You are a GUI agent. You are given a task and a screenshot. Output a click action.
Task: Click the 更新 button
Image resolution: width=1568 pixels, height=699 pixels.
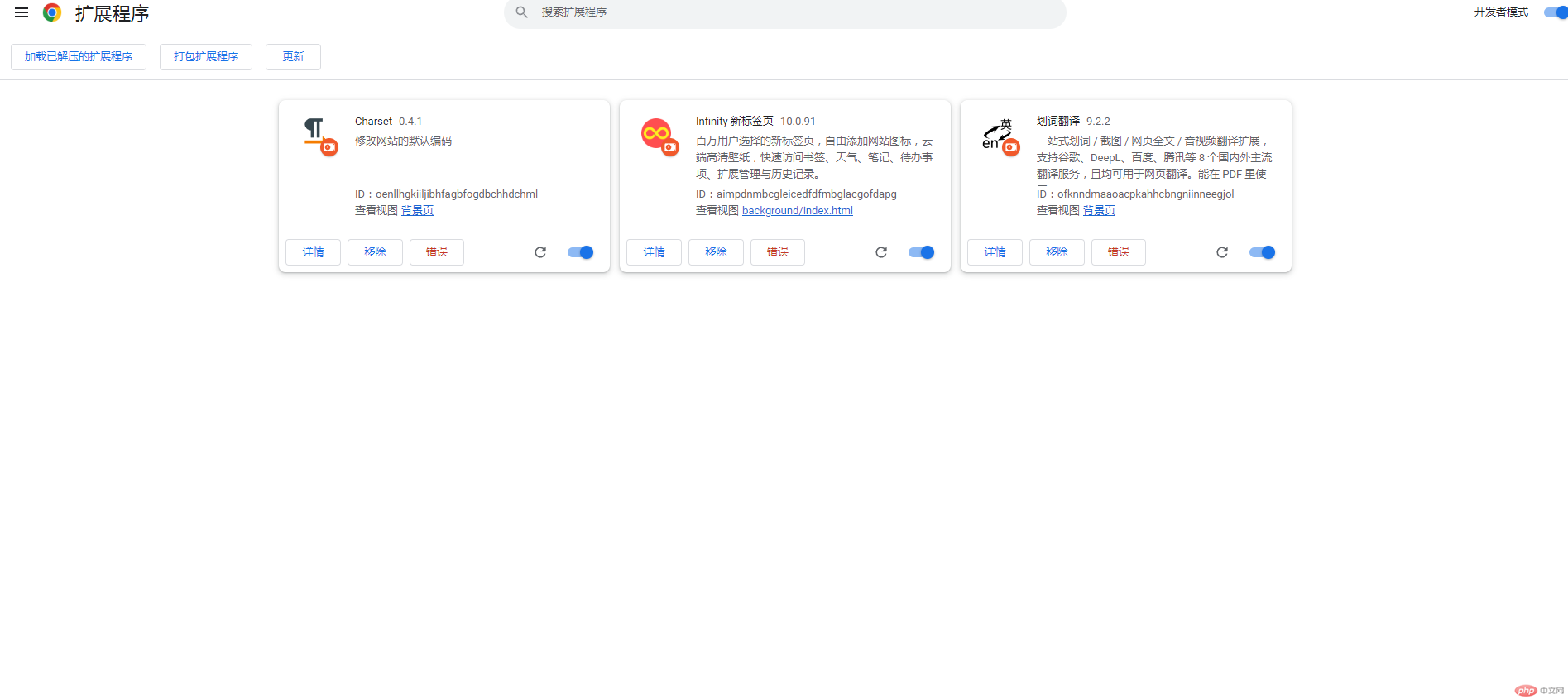293,57
